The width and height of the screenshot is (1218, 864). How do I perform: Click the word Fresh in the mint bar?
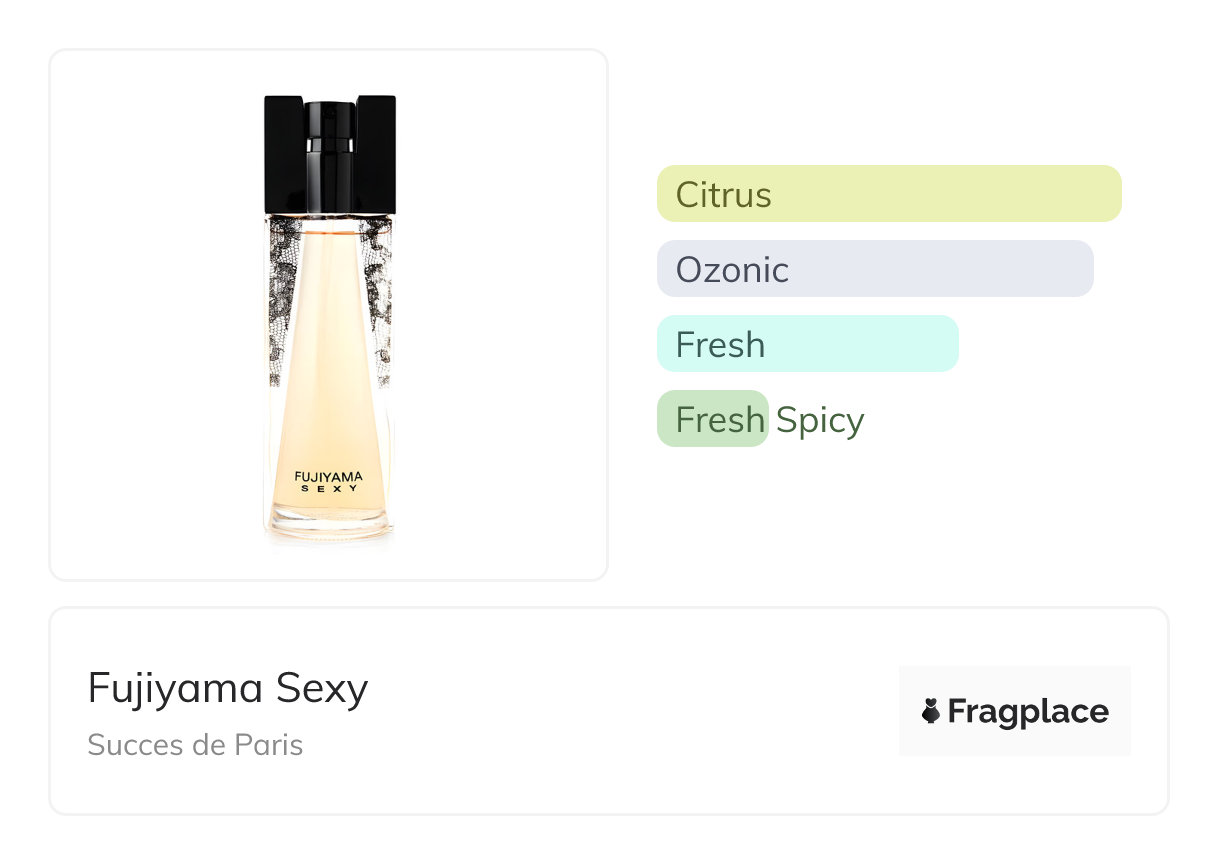pyautogui.click(x=720, y=344)
